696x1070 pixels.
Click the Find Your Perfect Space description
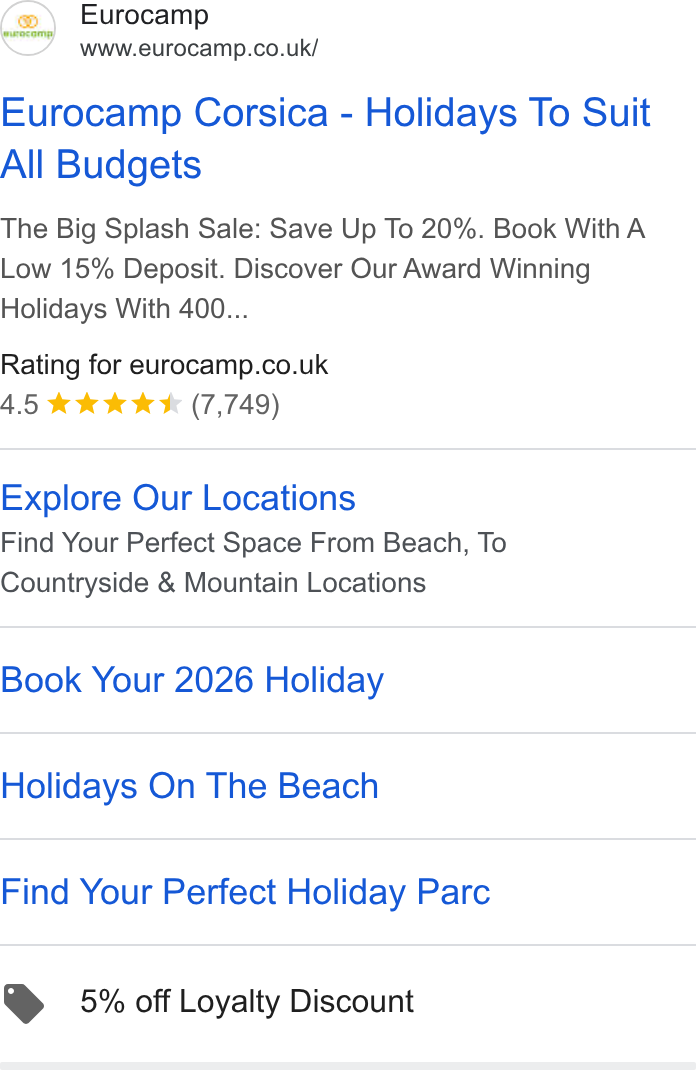click(x=253, y=563)
